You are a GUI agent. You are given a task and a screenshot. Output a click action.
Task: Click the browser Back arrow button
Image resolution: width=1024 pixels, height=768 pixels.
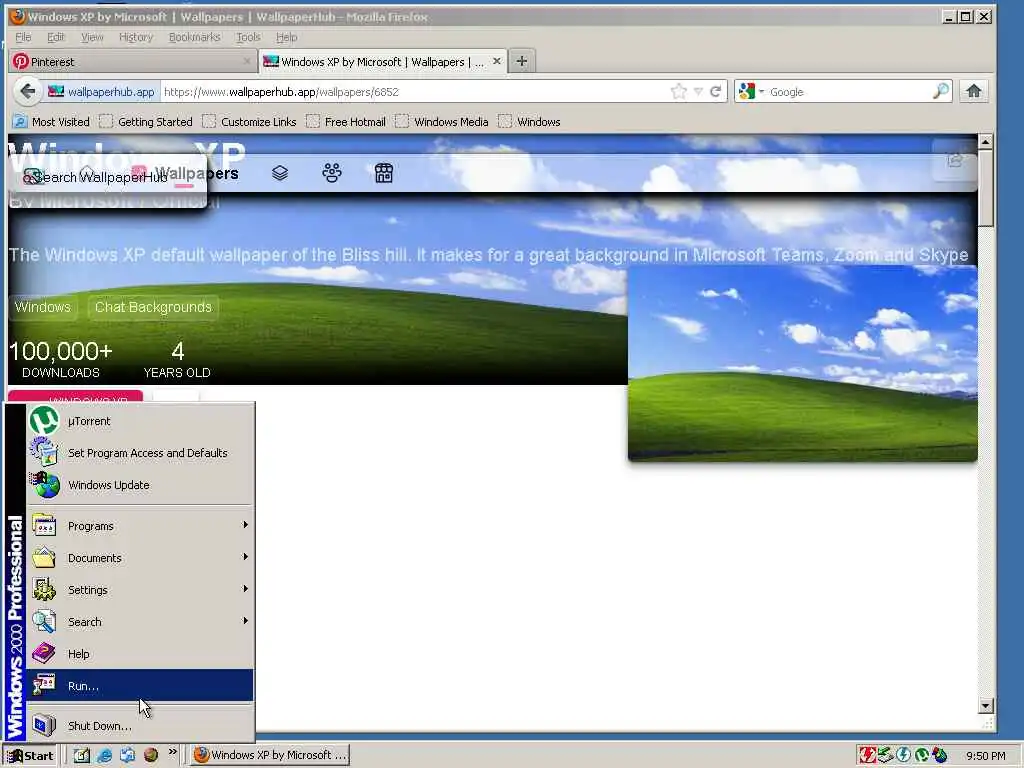[x=27, y=91]
